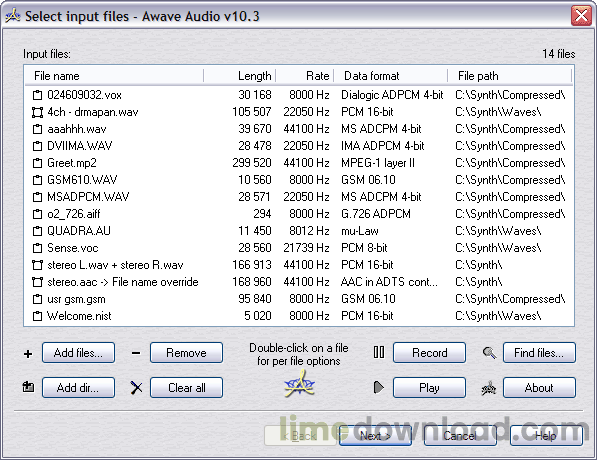The image size is (597, 460).
Task: Click the file icon beside DVIIMA.WAV
Action: pos(37,146)
